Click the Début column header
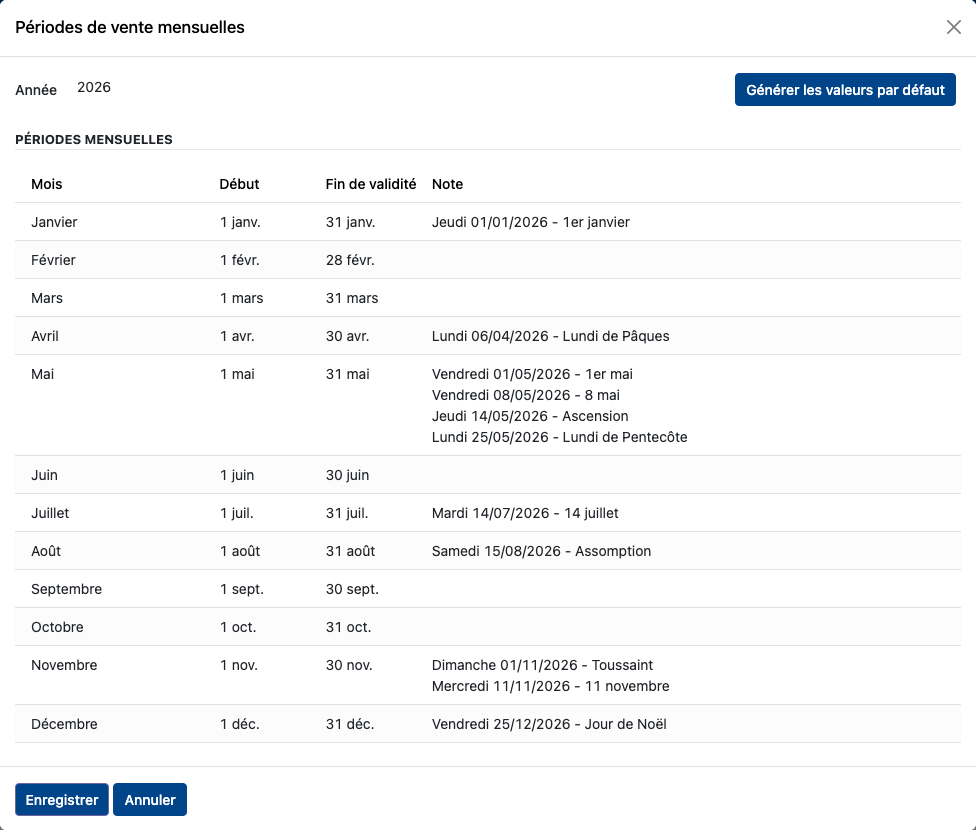 [x=239, y=184]
